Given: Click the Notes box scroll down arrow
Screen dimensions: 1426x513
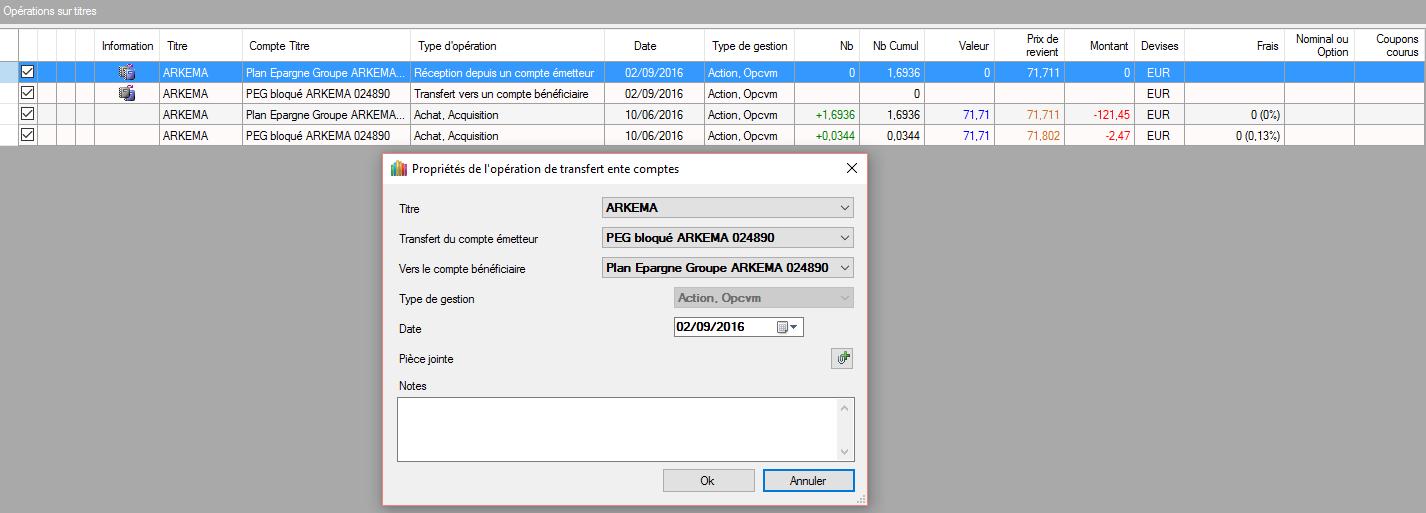Looking at the screenshot, I should (846, 452).
